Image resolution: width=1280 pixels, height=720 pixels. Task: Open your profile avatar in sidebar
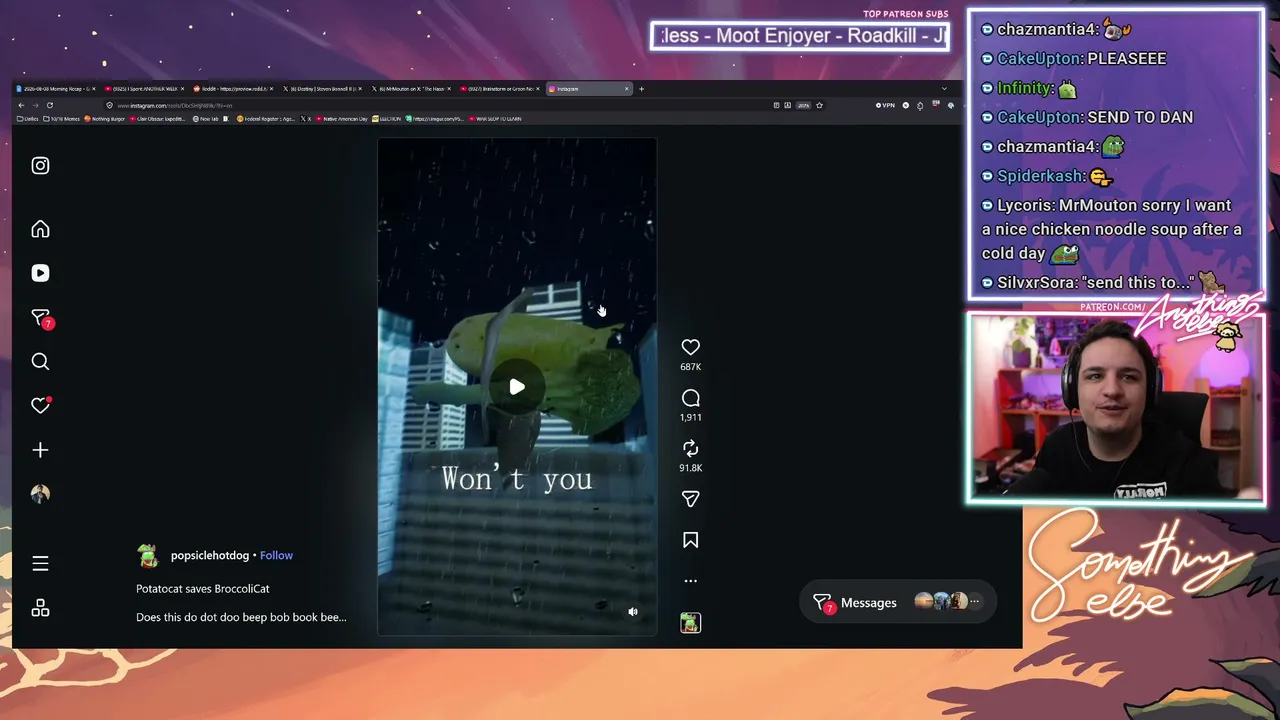pyautogui.click(x=40, y=494)
